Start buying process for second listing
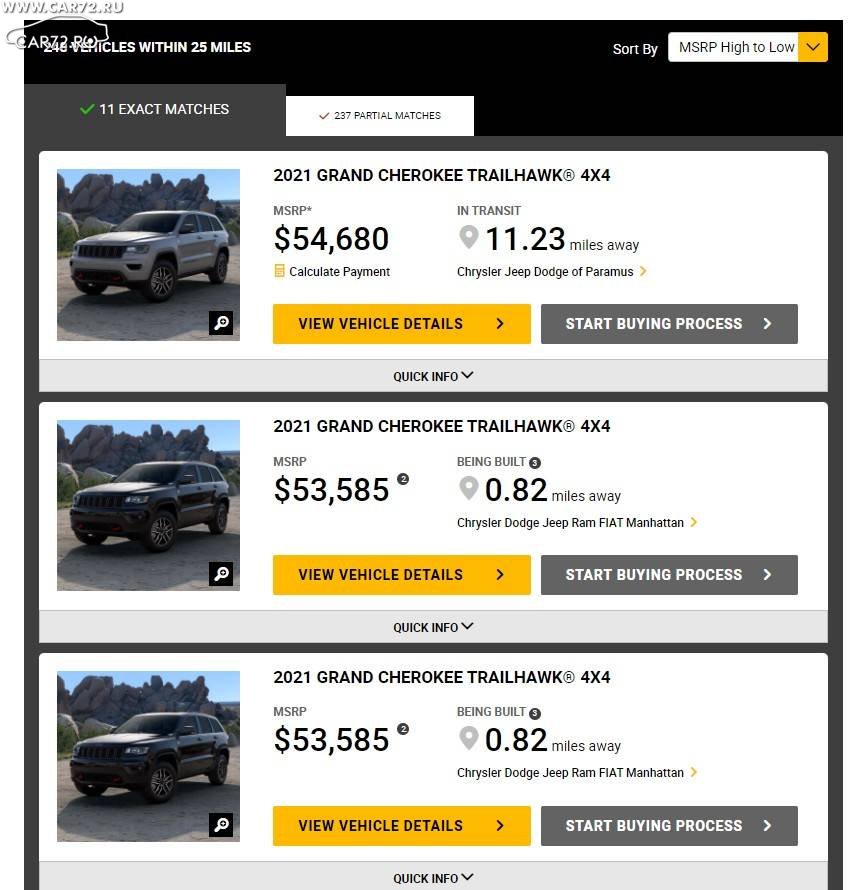This screenshot has width=857, height=890. point(669,574)
